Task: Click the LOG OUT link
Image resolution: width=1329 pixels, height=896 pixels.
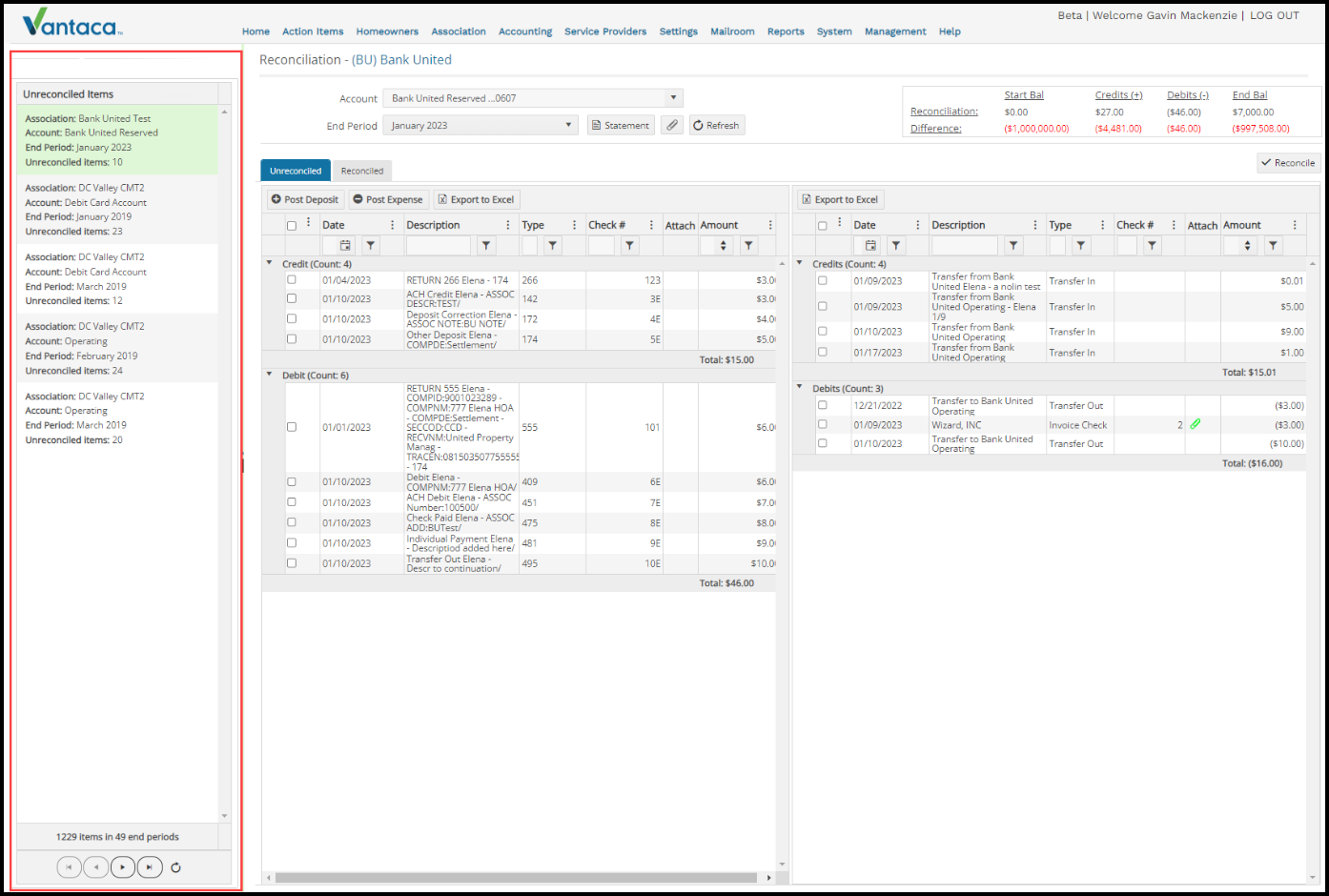Action: click(x=1275, y=15)
